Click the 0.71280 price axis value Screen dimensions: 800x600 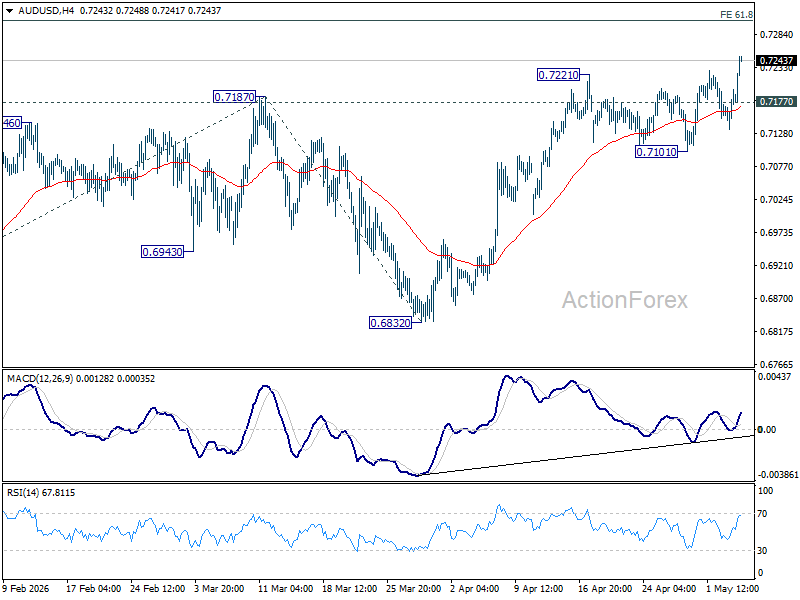pyautogui.click(x=777, y=134)
